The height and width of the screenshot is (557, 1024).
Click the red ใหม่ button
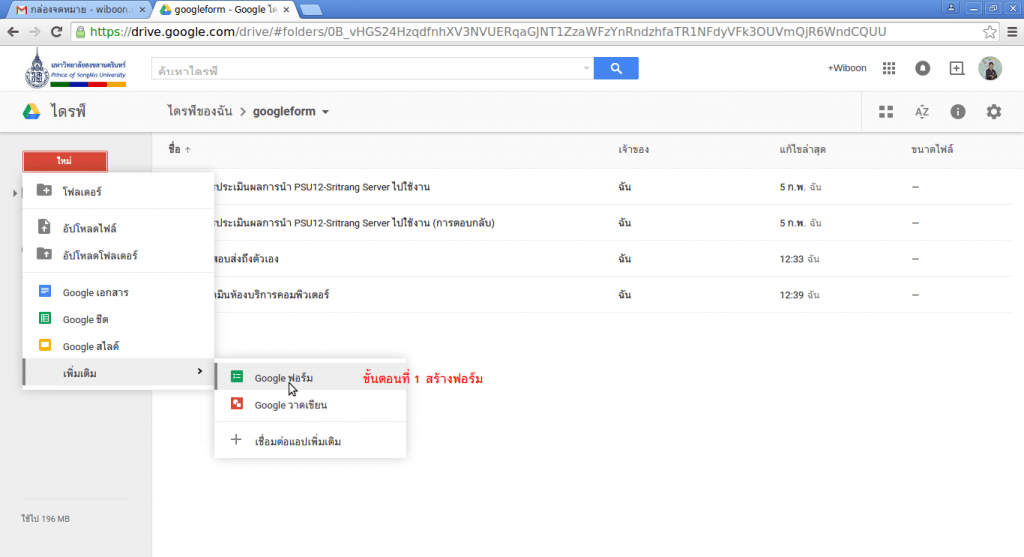pyautogui.click(x=65, y=161)
